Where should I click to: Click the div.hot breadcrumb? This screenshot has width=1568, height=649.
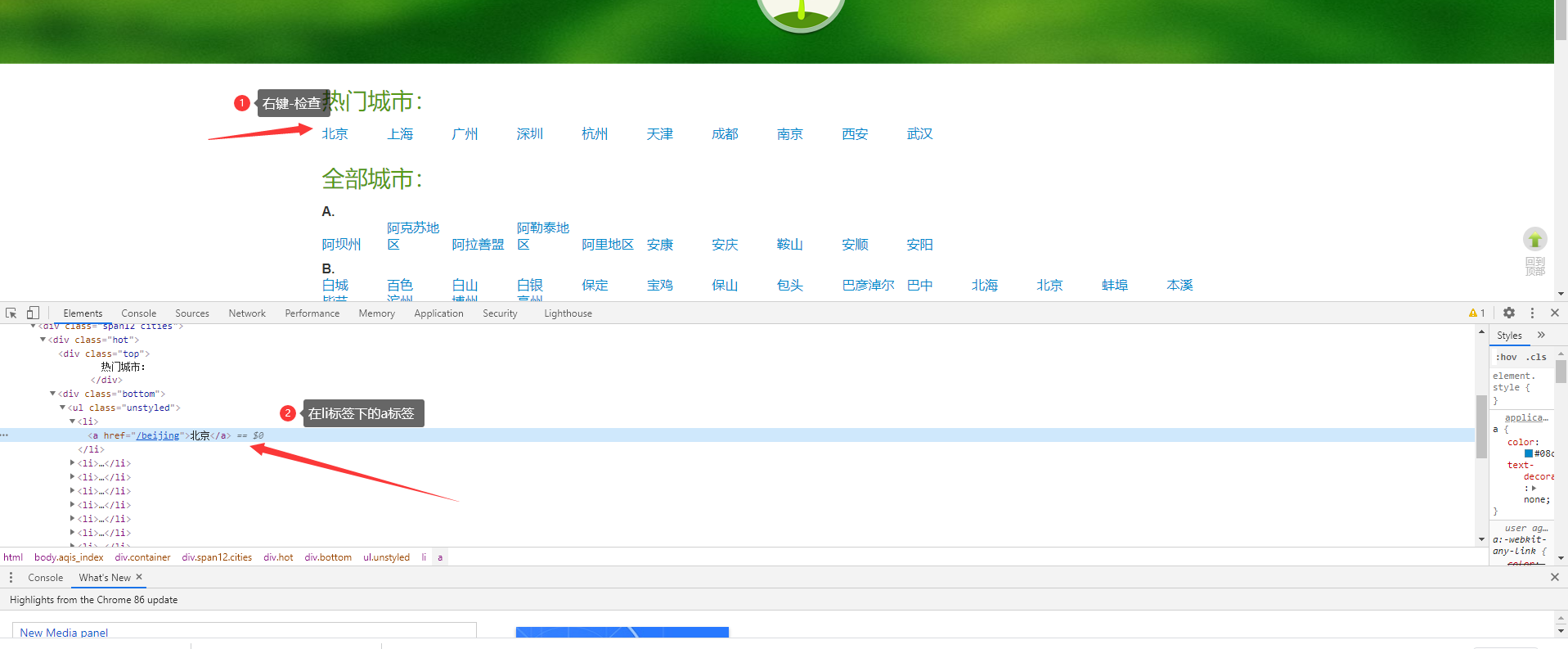(278, 557)
